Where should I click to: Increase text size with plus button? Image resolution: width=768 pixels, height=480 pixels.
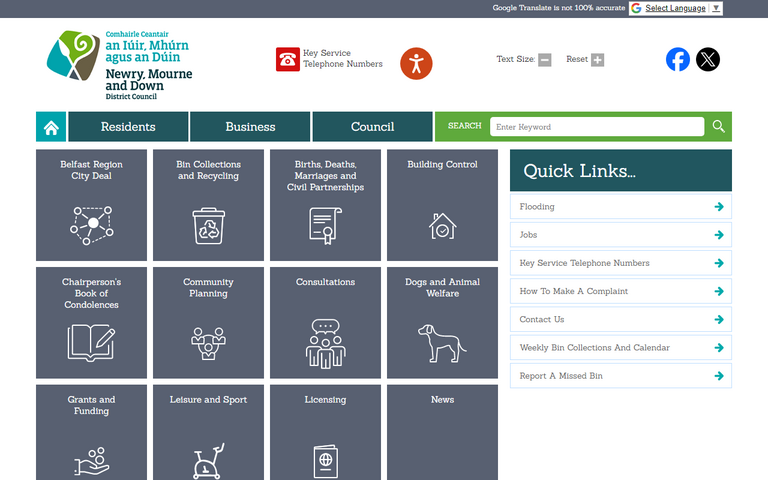[598, 60]
